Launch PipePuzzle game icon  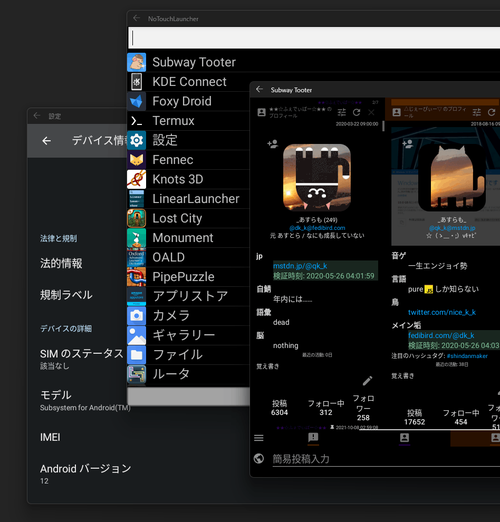(136, 277)
